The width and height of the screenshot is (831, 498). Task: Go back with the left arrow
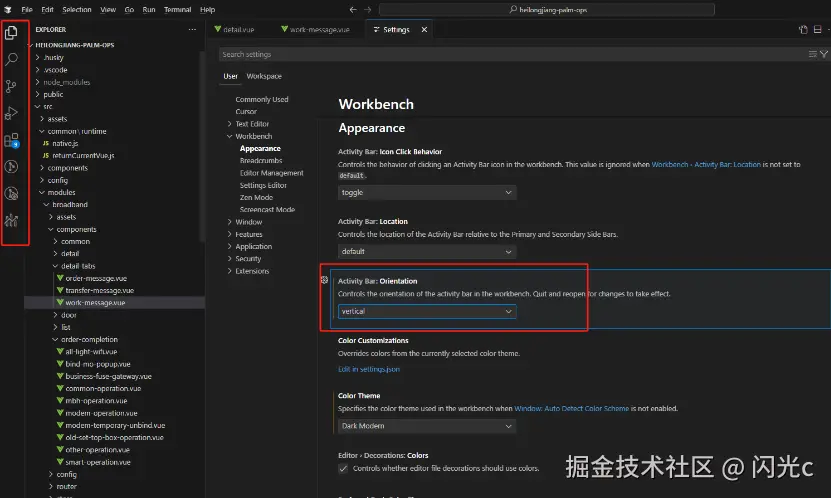(353, 10)
